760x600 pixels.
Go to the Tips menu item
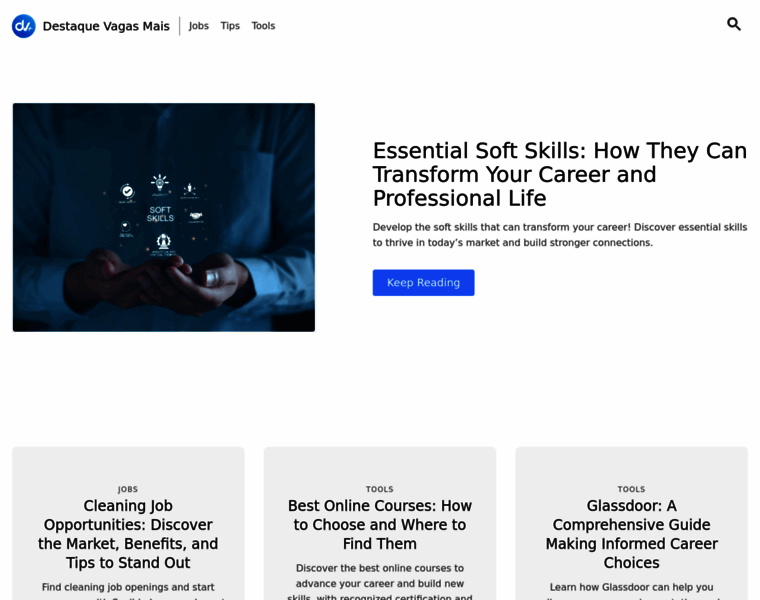230,26
